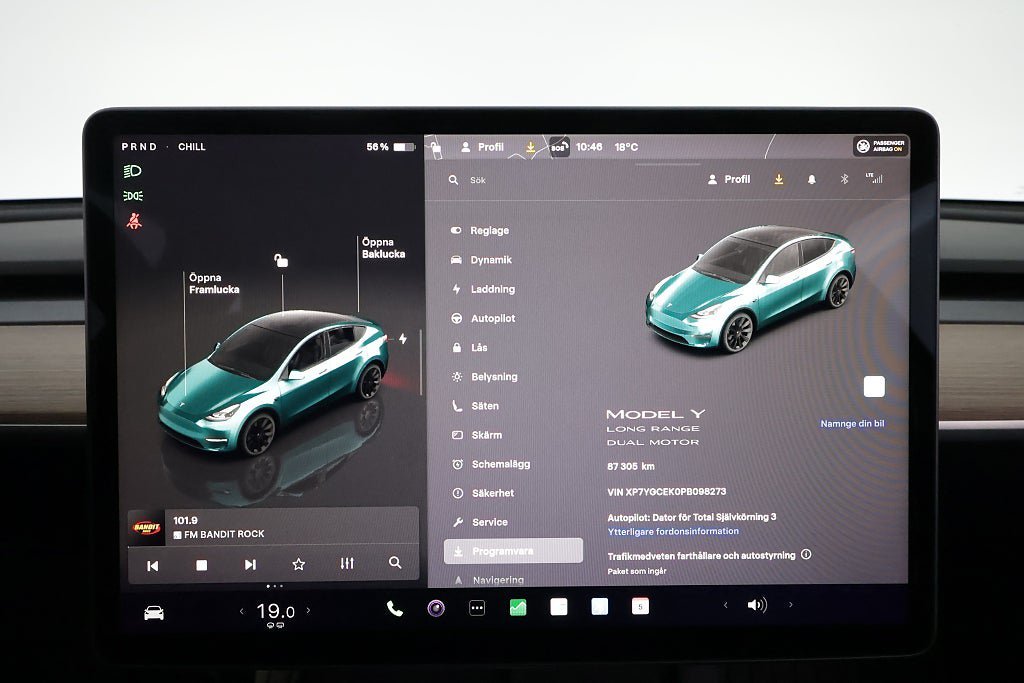Open the camera app icon
This screenshot has height=683, width=1024.
436,609
